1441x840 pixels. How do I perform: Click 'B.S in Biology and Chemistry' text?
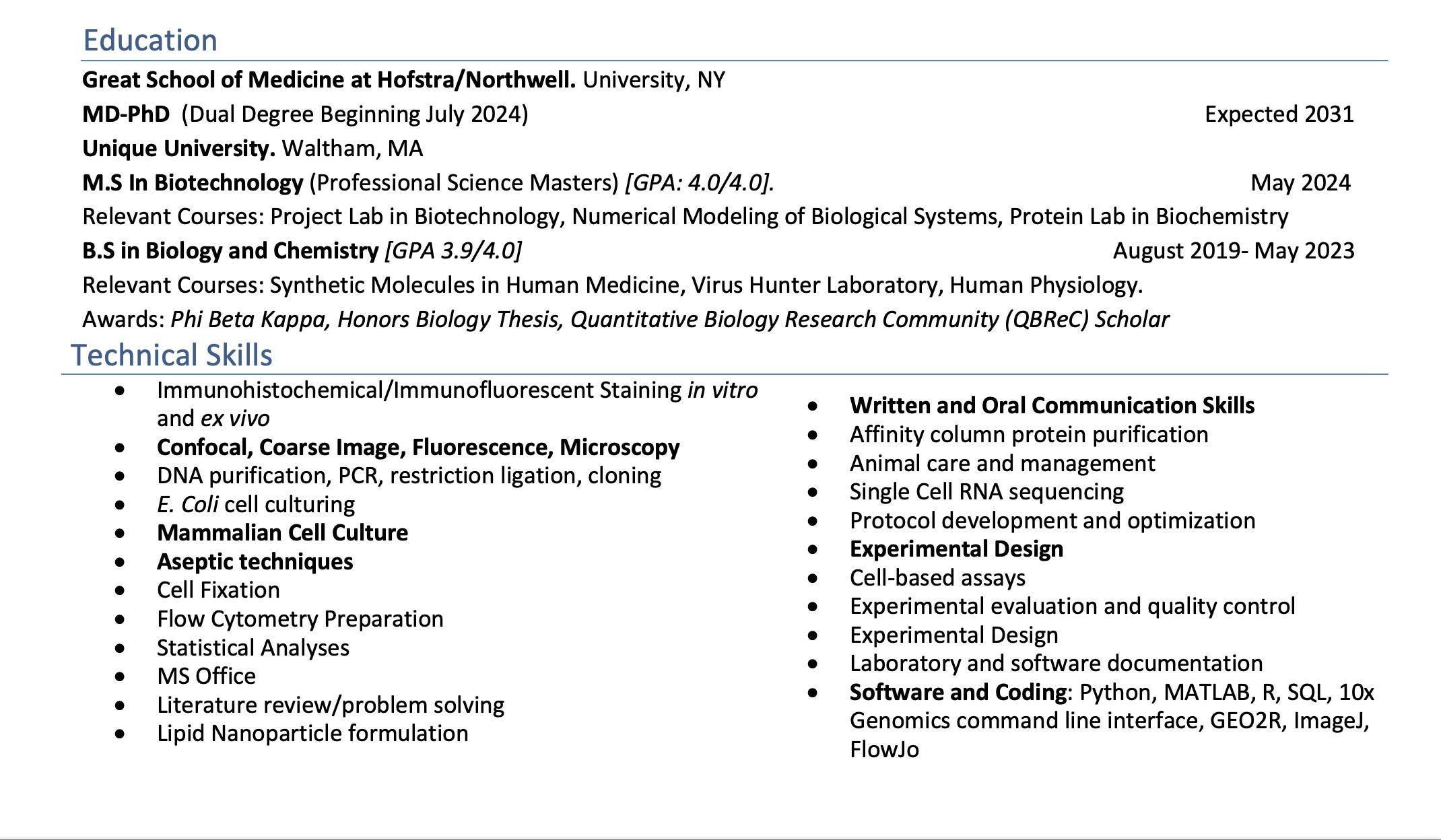[x=230, y=250]
